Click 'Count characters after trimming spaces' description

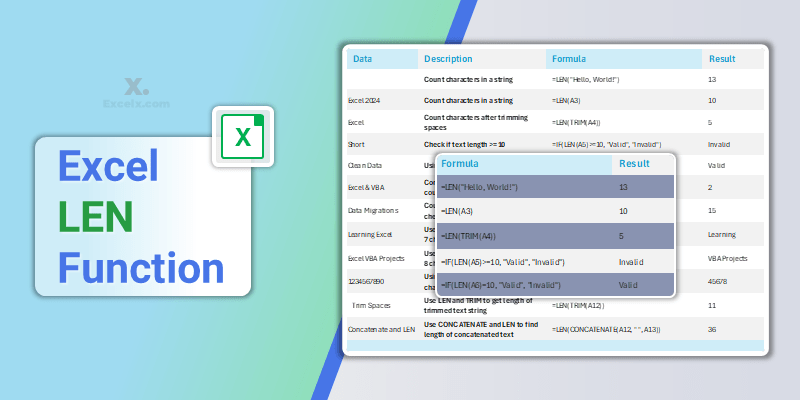point(476,122)
